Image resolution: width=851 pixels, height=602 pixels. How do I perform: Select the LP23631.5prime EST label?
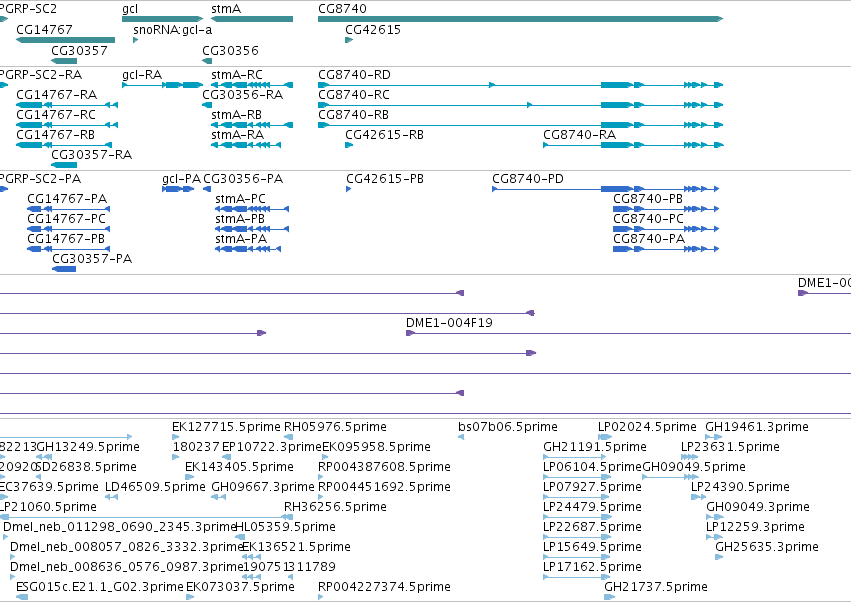point(731,447)
